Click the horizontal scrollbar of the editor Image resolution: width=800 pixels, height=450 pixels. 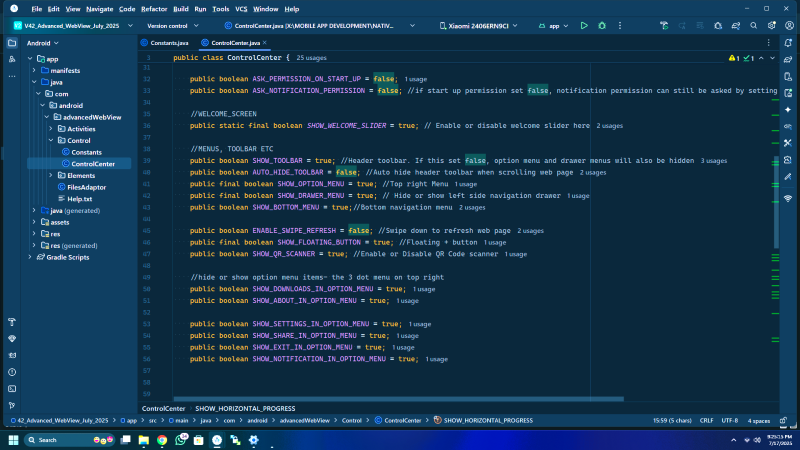point(398,398)
